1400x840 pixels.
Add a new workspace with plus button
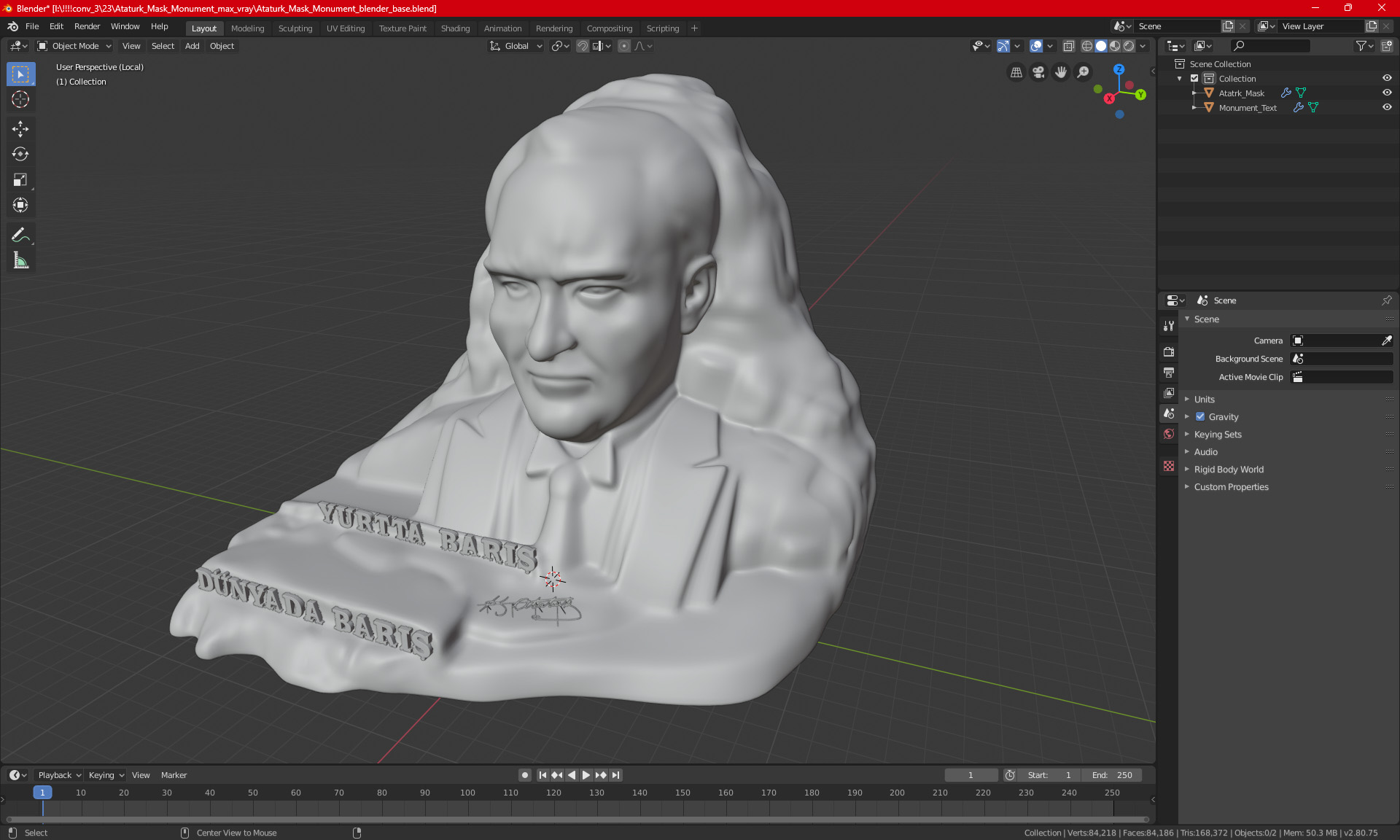[694, 28]
